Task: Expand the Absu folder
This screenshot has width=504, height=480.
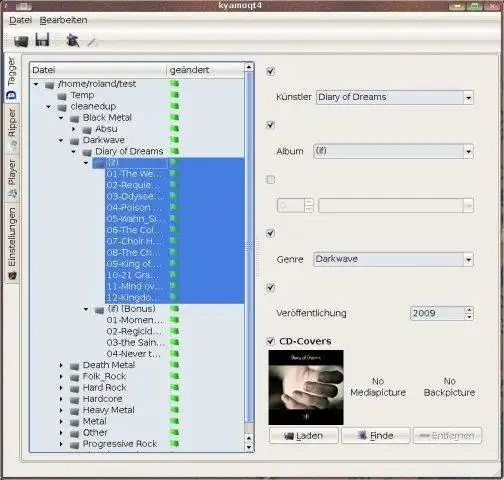Action: tap(74, 129)
